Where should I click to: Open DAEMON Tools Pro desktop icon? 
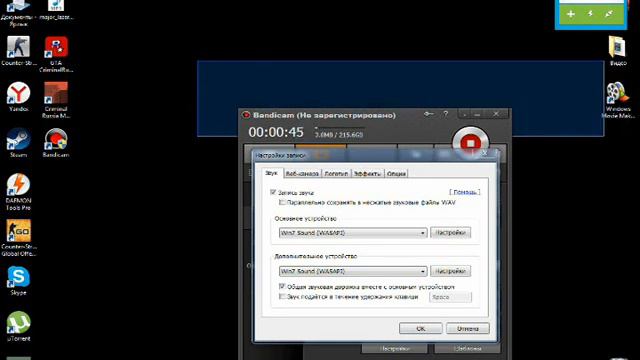click(x=18, y=192)
